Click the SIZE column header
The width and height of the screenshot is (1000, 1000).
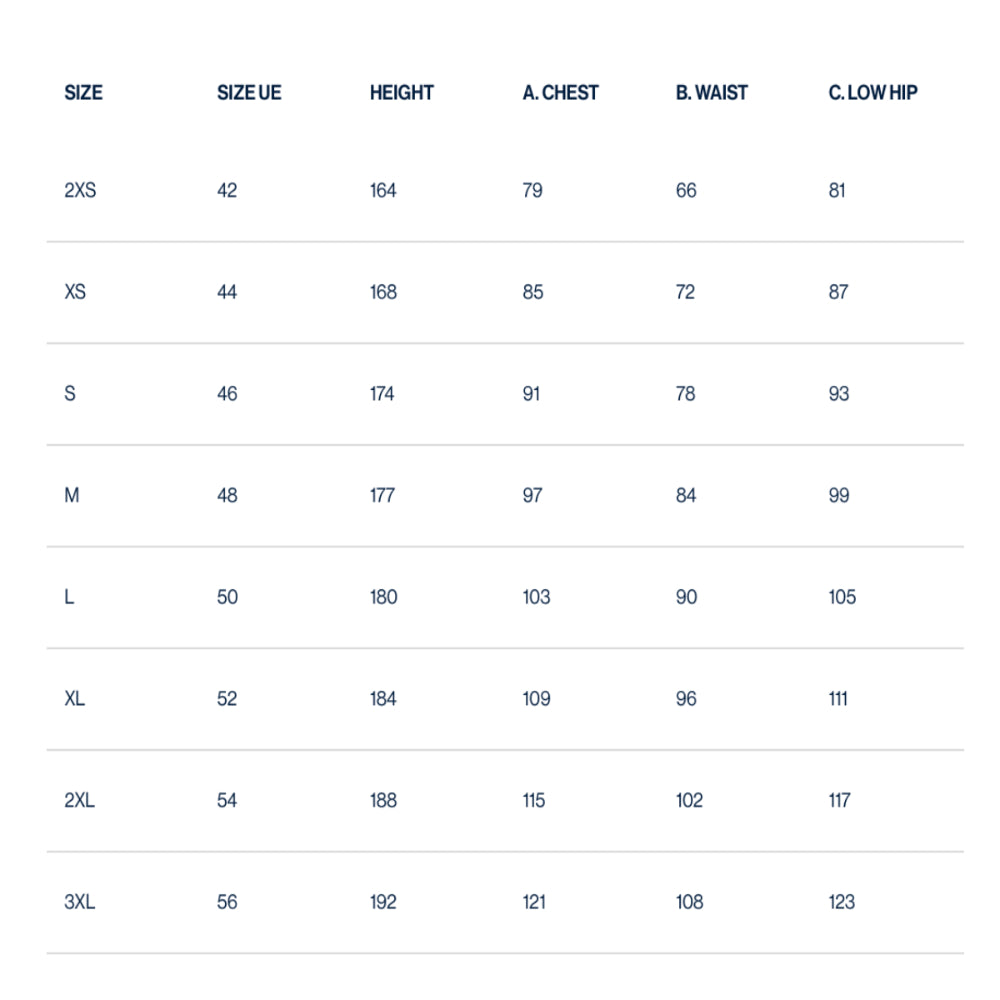tap(84, 93)
